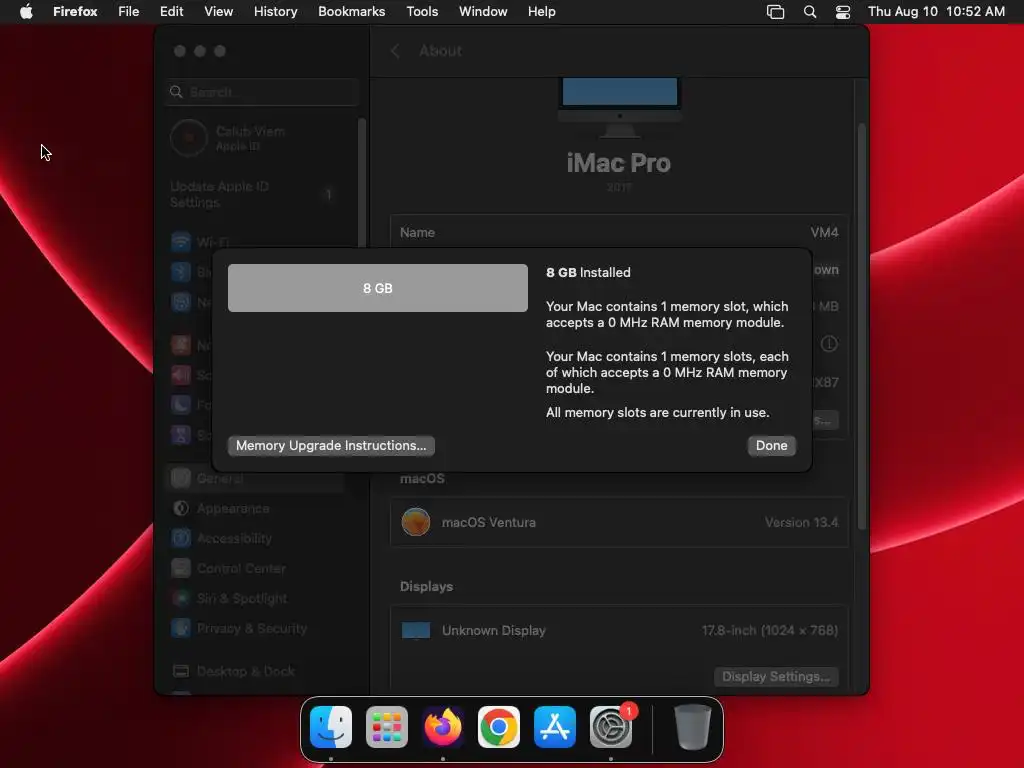The image size is (1024, 768).
Task: Click the sidebar vertical scrollbar
Action: pyautogui.click(x=361, y=183)
